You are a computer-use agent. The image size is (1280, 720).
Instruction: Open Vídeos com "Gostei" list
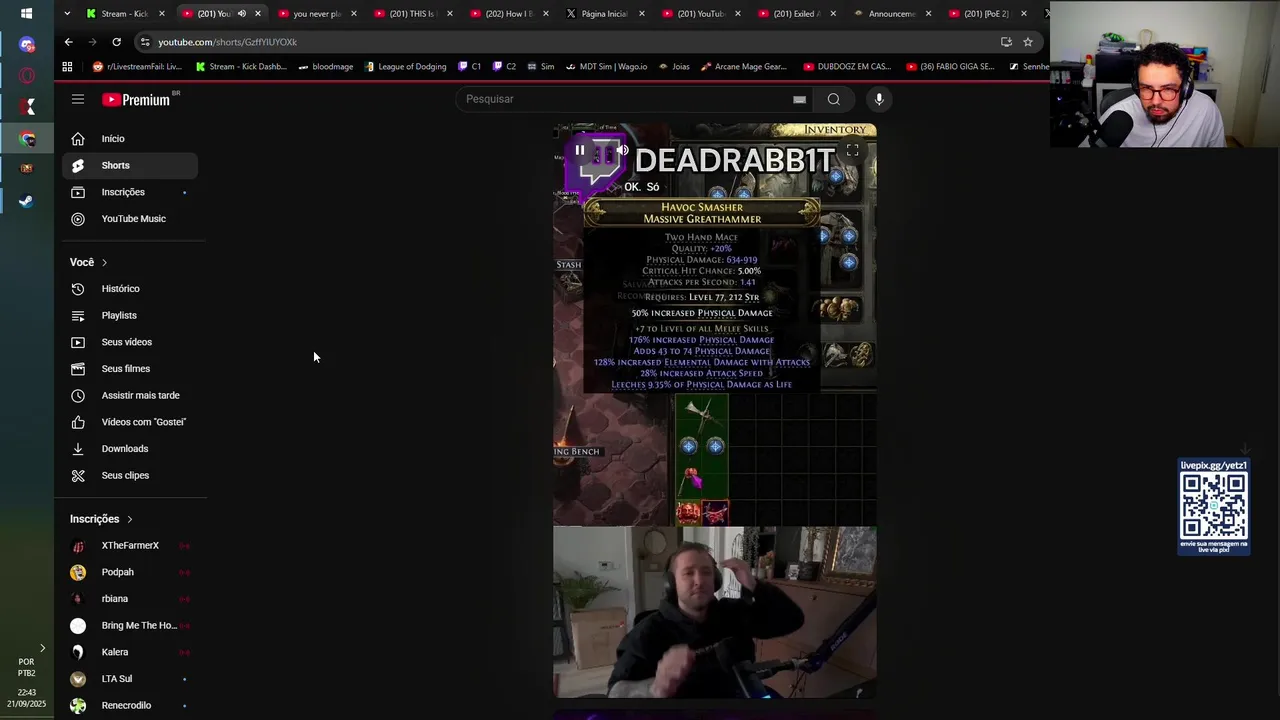click(130, 422)
